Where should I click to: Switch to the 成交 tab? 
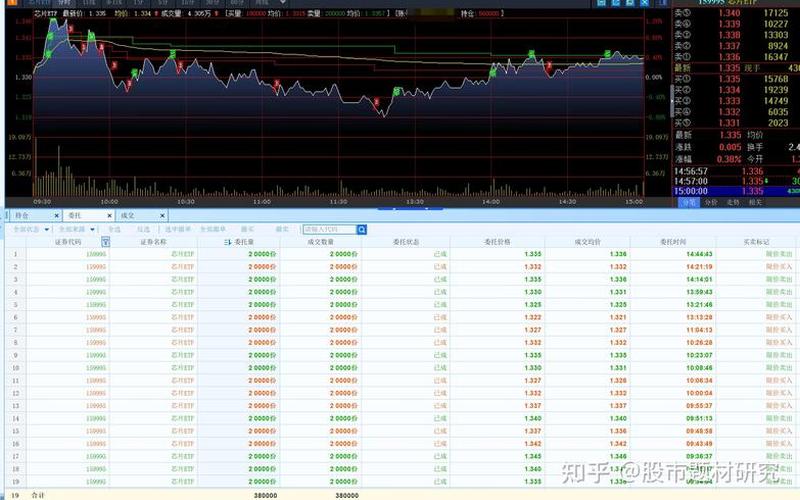point(128,216)
